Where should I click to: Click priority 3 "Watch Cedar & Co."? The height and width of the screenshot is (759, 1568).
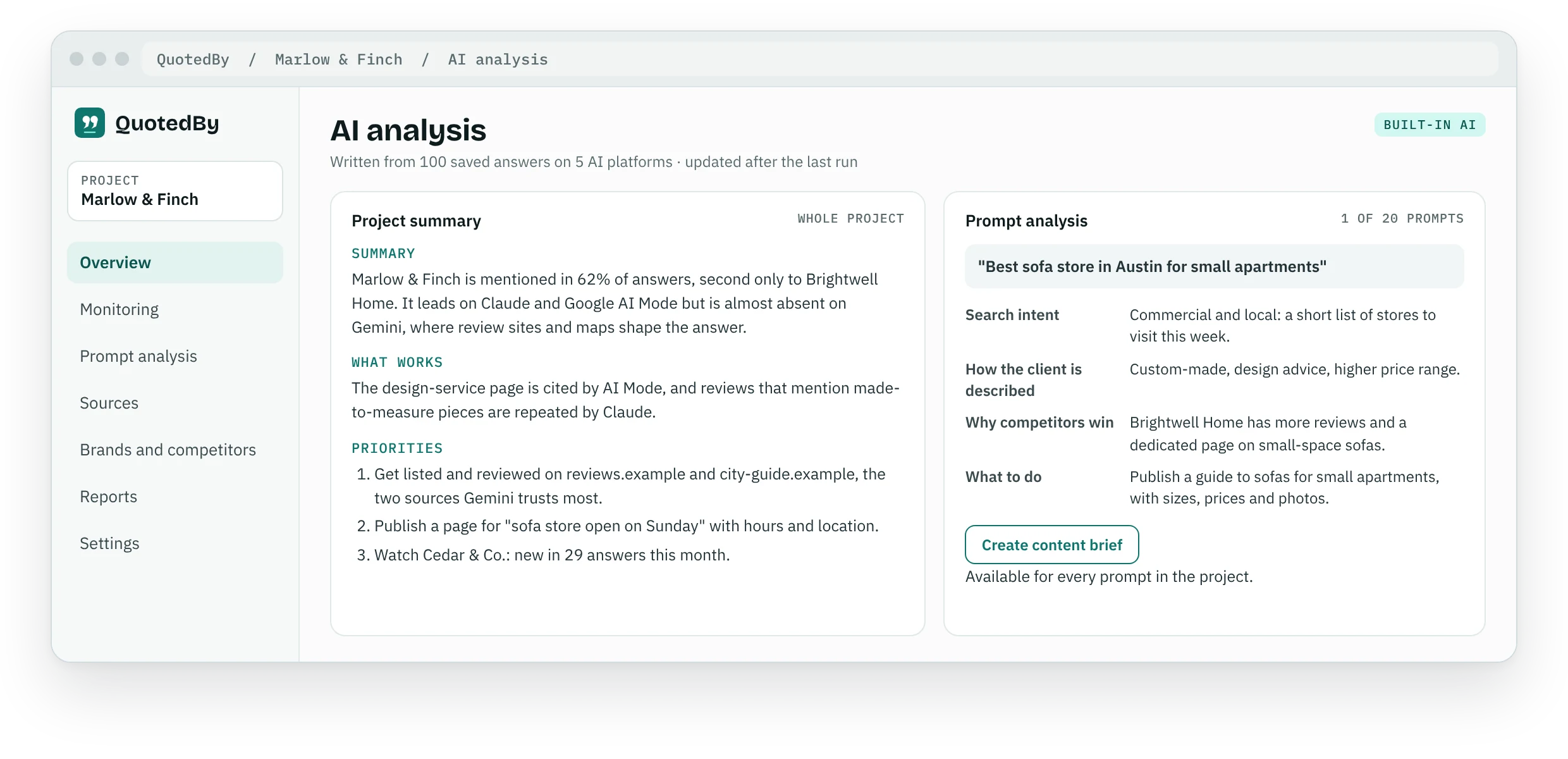point(543,555)
